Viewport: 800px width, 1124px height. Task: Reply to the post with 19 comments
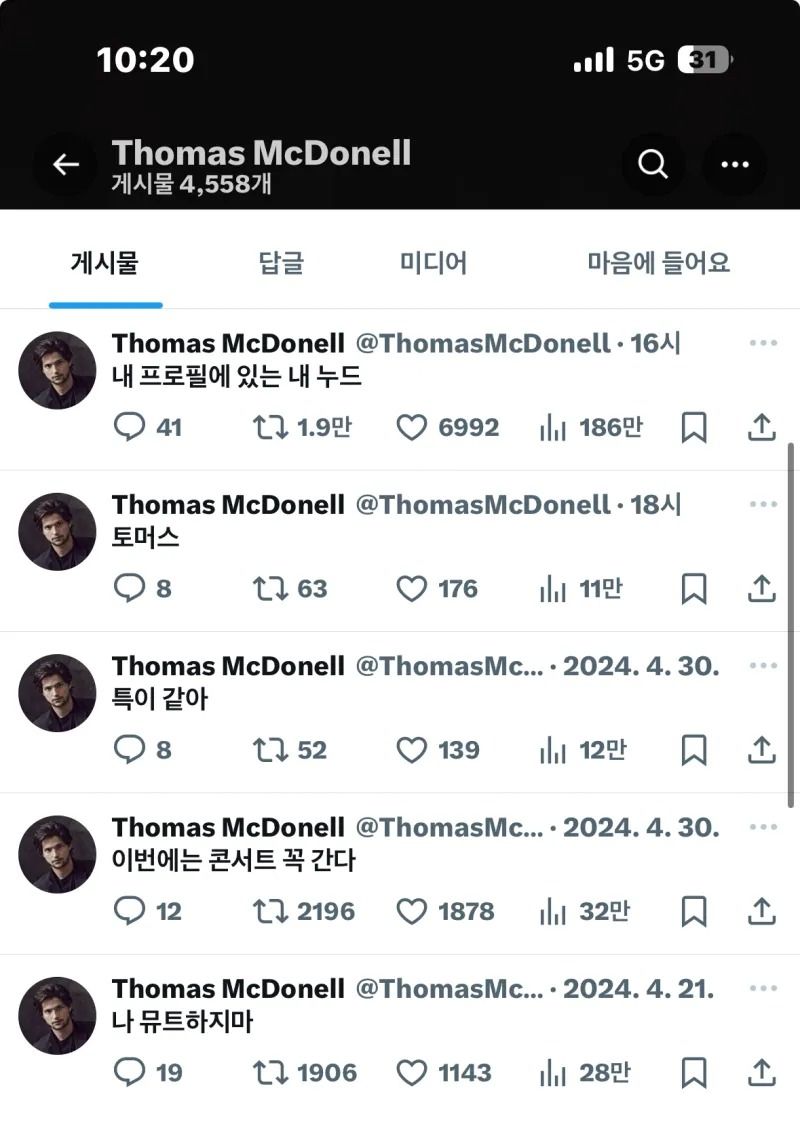tap(130, 1073)
